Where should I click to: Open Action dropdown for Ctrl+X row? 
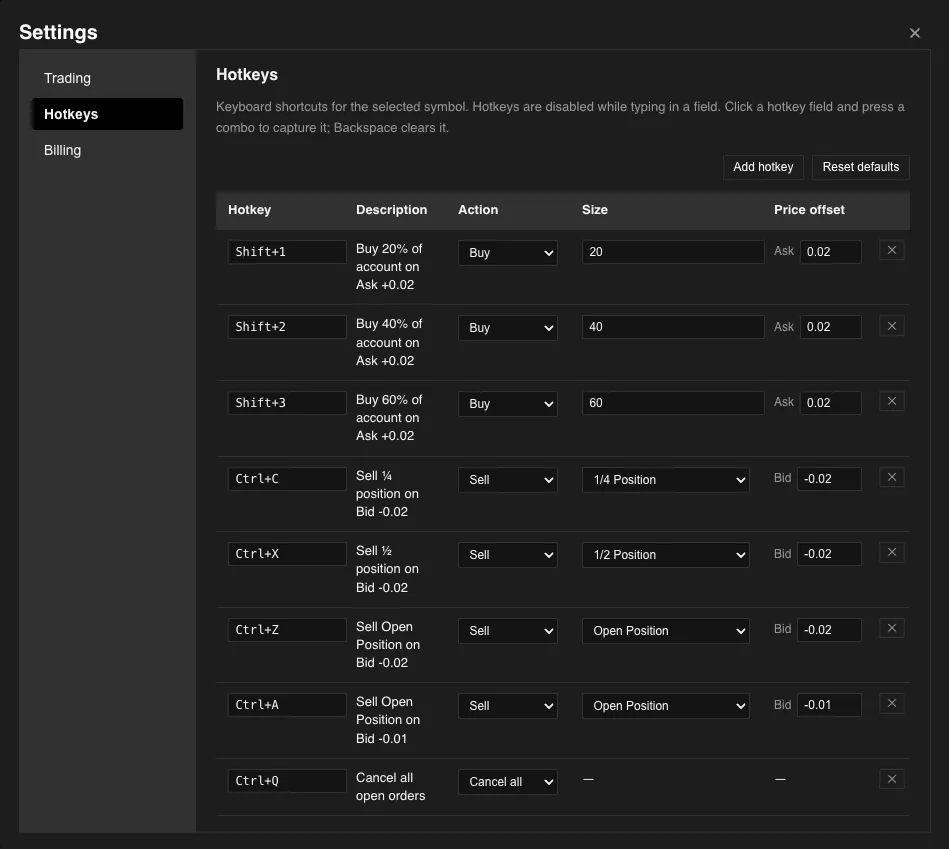tap(507, 555)
